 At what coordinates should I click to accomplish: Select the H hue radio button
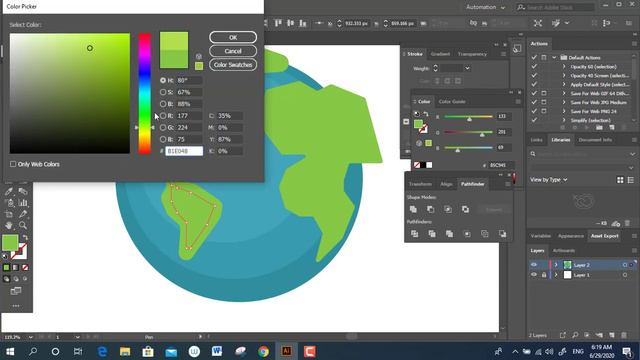pyautogui.click(x=163, y=80)
